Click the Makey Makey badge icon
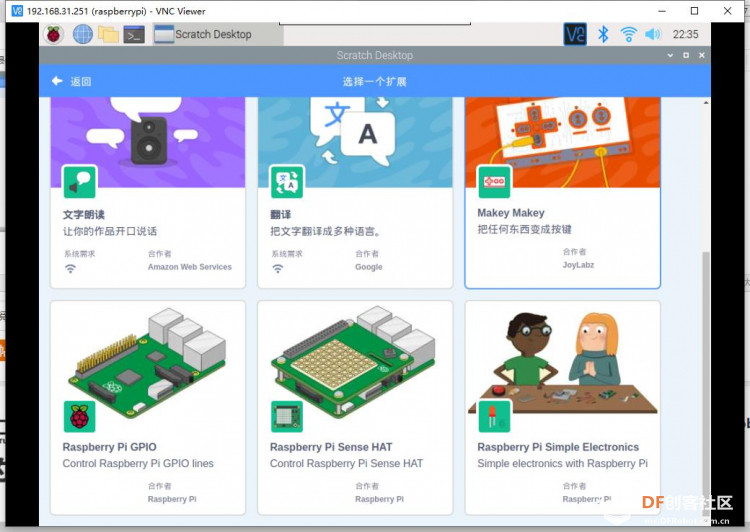Viewport: 750px width, 532px height. pyautogui.click(x=495, y=182)
